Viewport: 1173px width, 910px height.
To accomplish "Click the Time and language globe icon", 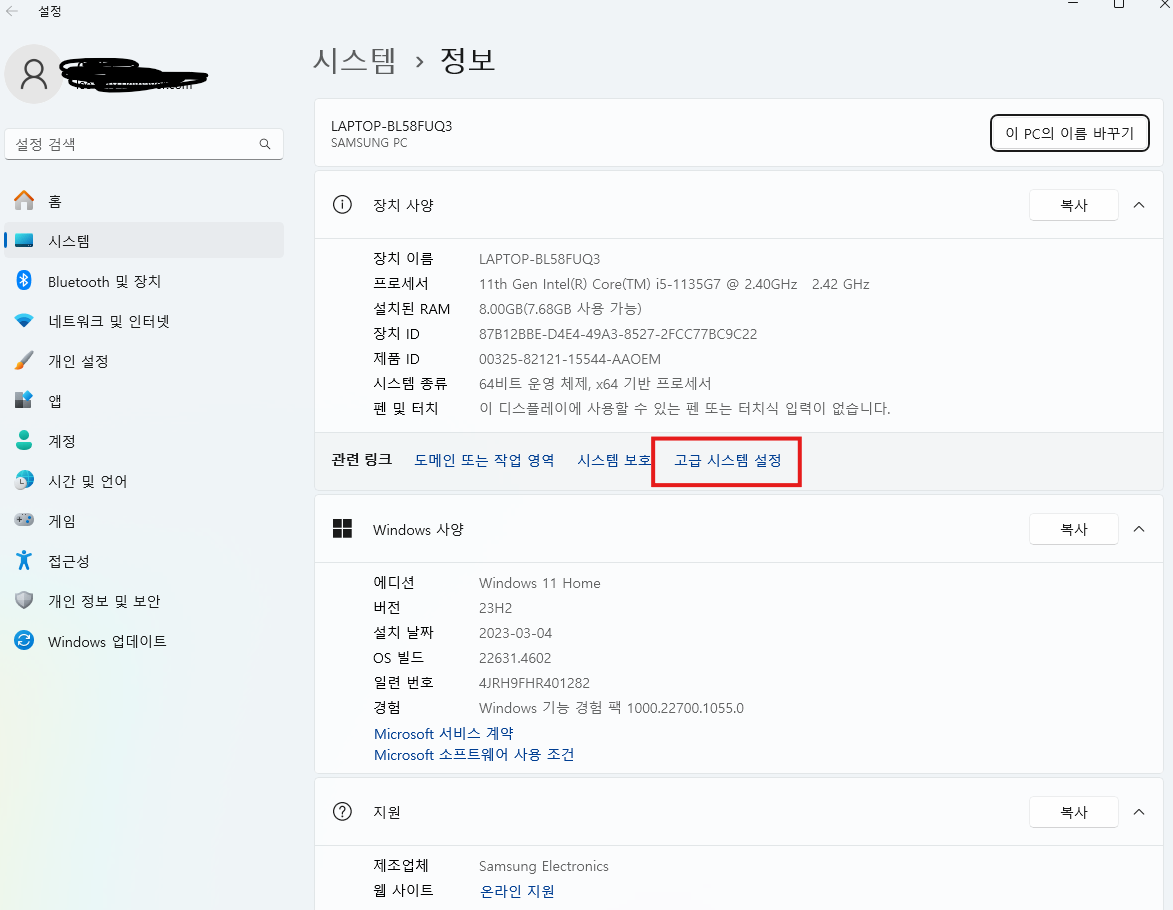I will coord(24,480).
